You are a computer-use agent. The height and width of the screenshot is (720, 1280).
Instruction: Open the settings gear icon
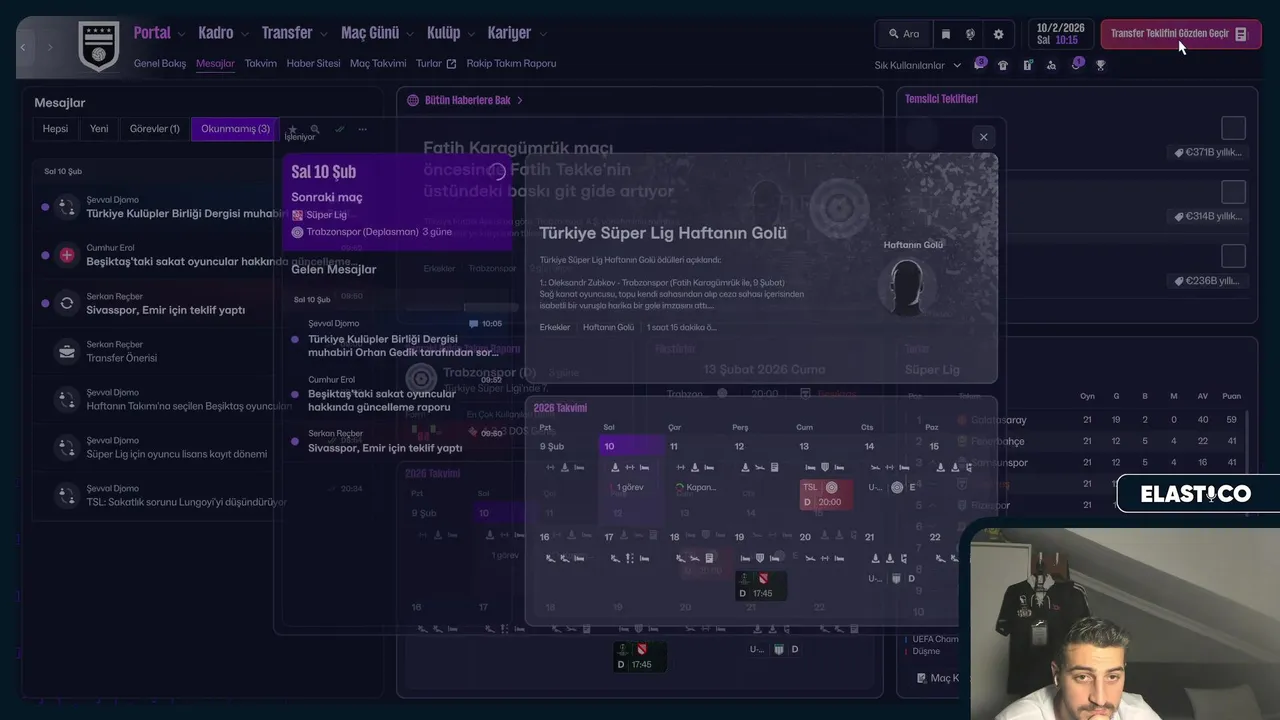(x=998, y=34)
